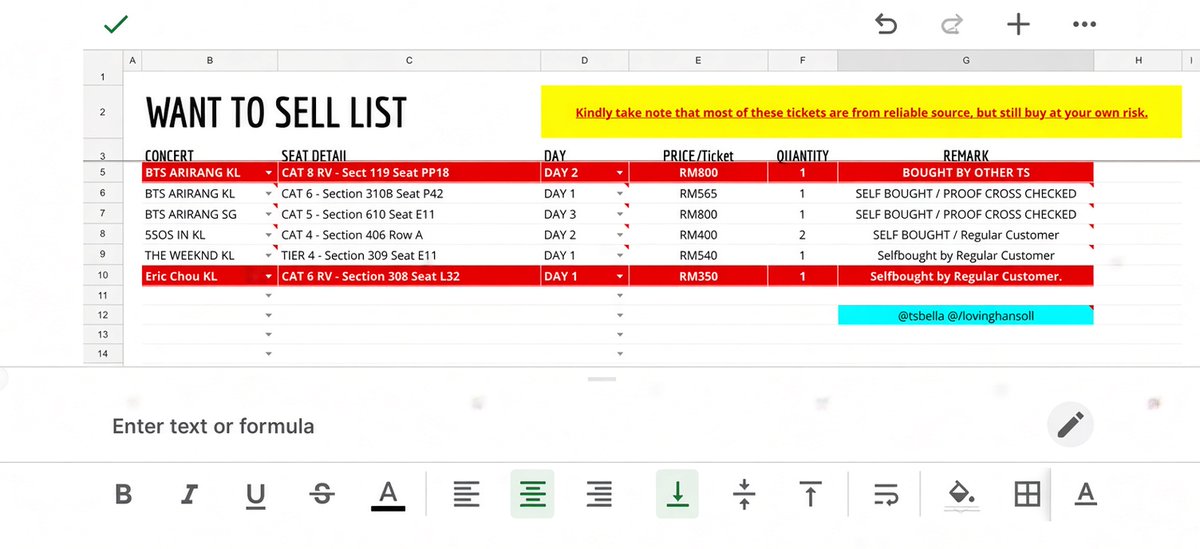Toggle italic formatting

coord(189,494)
